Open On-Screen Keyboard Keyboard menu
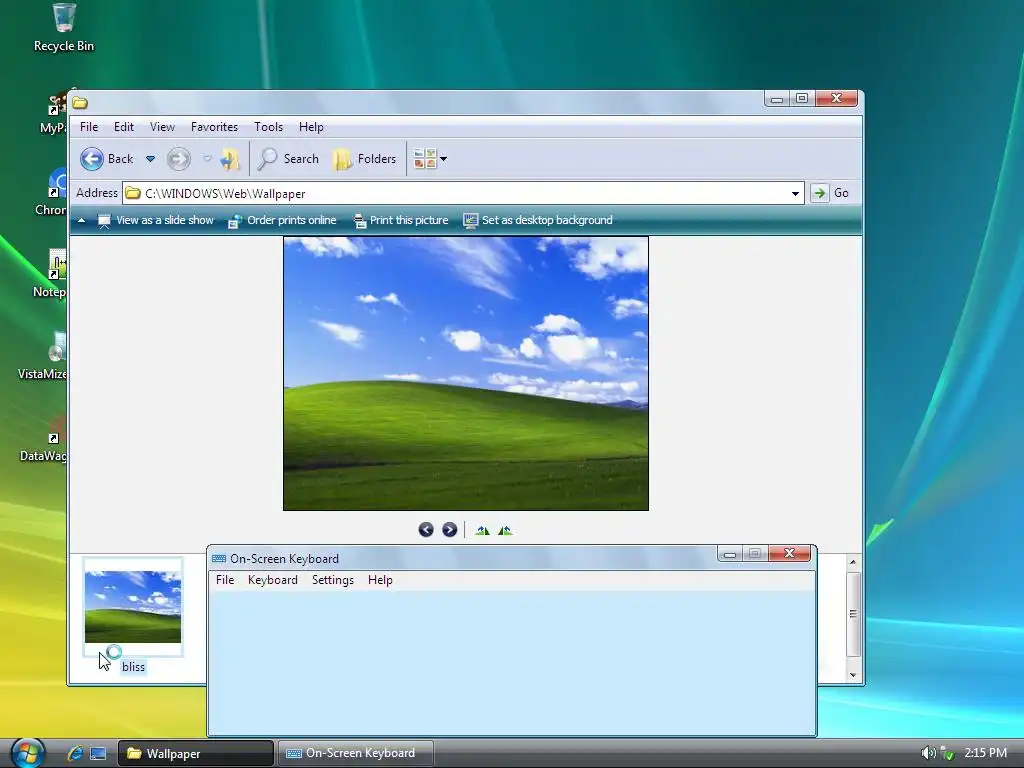 pos(272,580)
